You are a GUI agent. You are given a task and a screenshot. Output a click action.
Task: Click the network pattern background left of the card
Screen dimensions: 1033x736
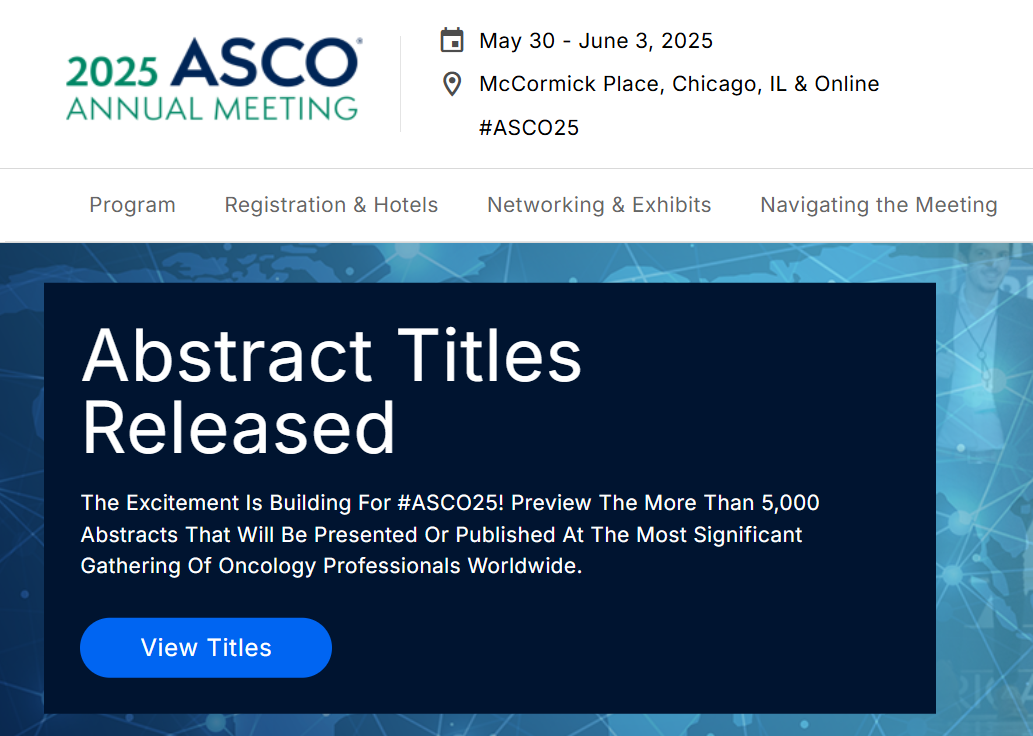[x=22, y=494]
